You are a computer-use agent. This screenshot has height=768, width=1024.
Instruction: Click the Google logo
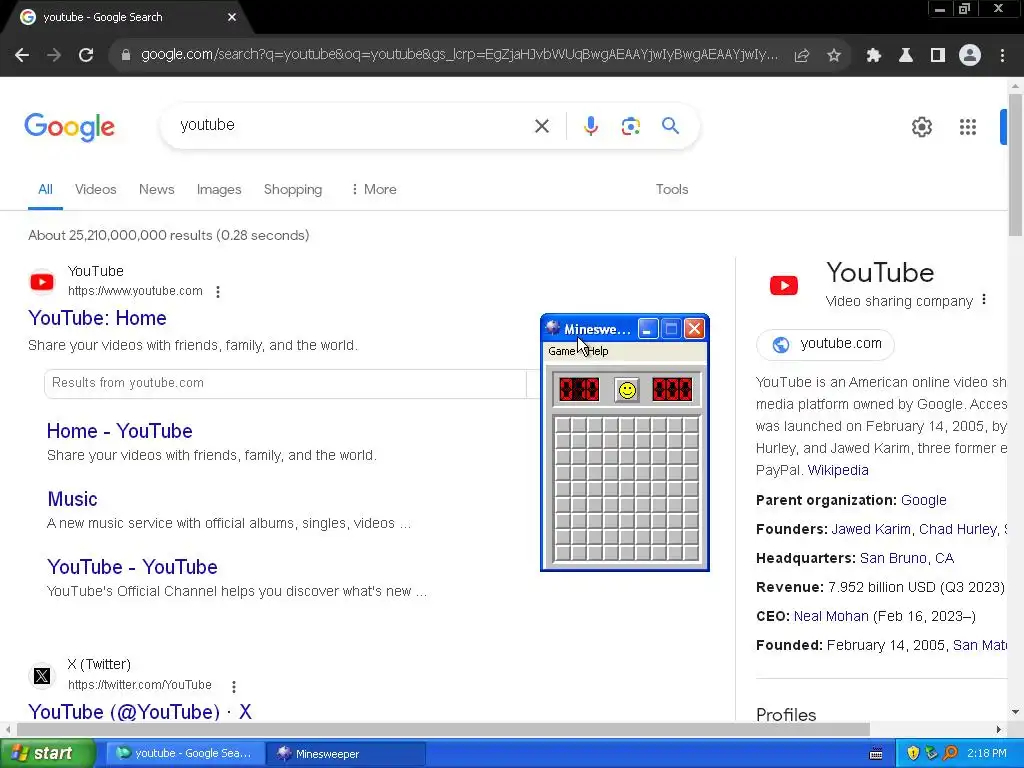click(x=69, y=127)
